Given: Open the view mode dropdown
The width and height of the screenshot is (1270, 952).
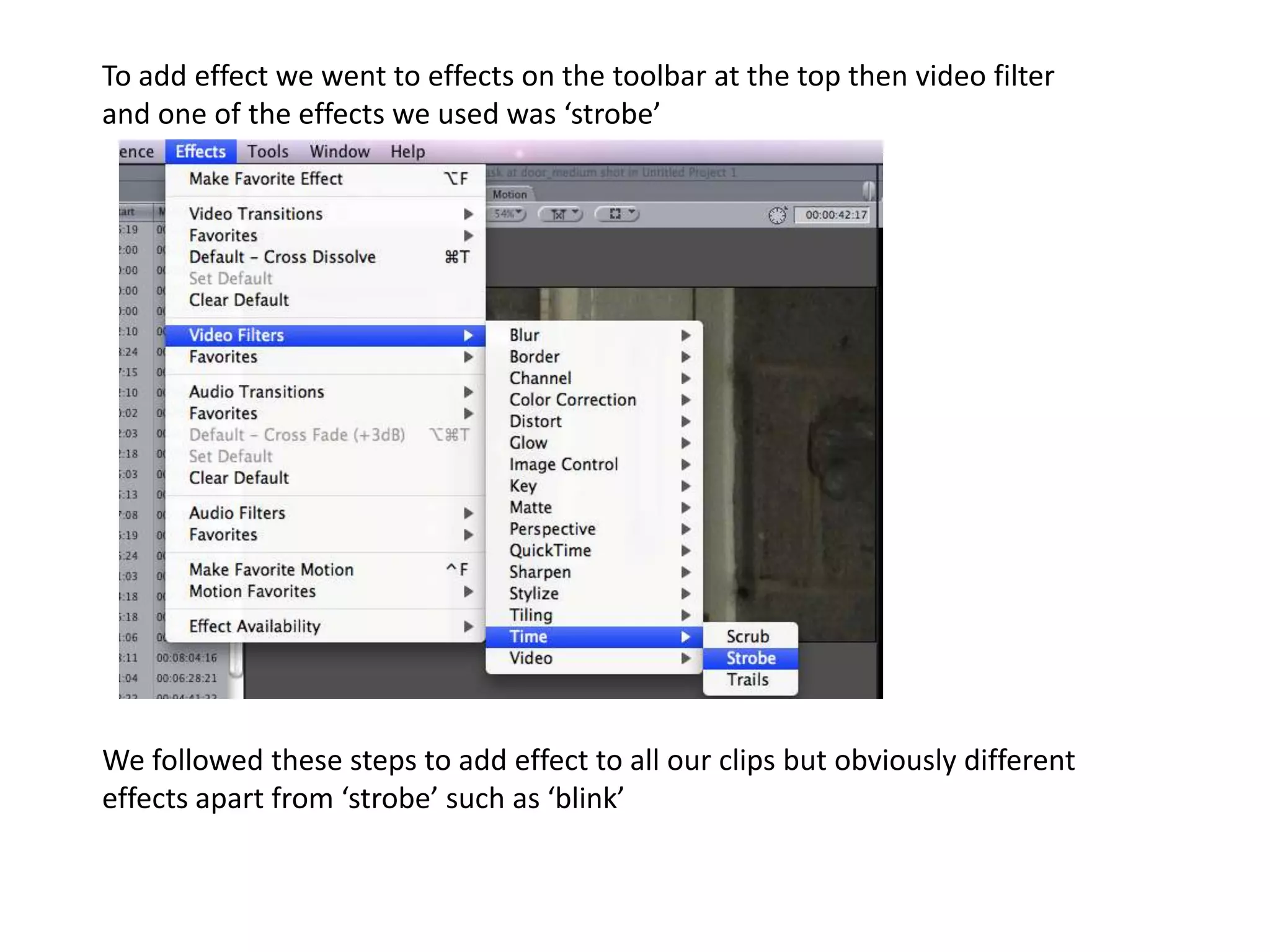Looking at the screenshot, I should click(617, 214).
